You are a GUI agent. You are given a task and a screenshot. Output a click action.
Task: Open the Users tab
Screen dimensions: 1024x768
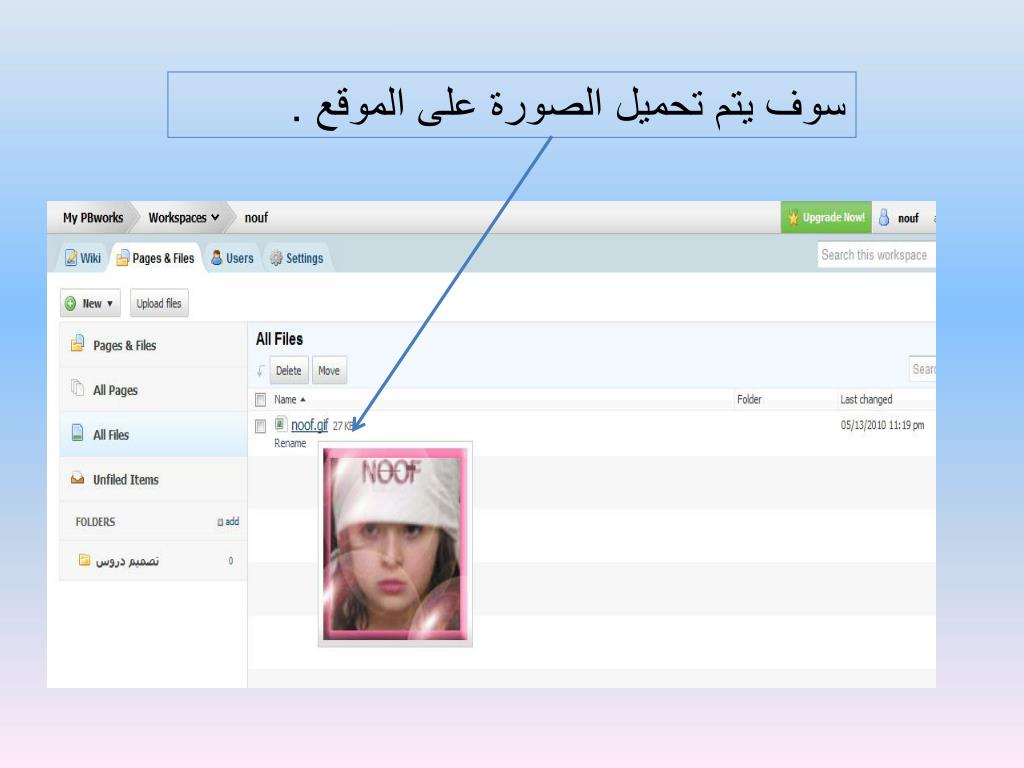click(232, 258)
